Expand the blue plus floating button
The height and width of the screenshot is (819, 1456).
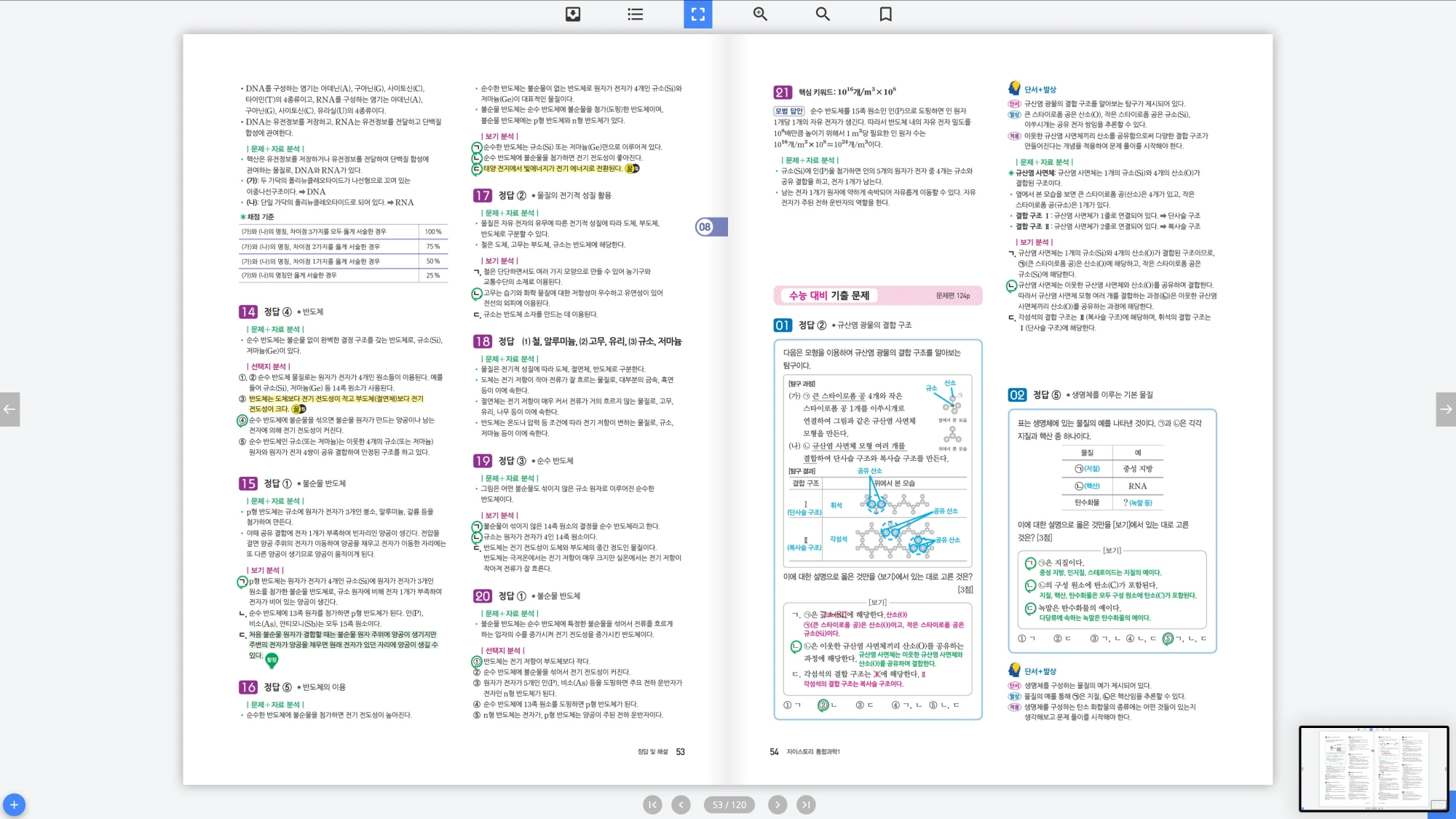14,804
